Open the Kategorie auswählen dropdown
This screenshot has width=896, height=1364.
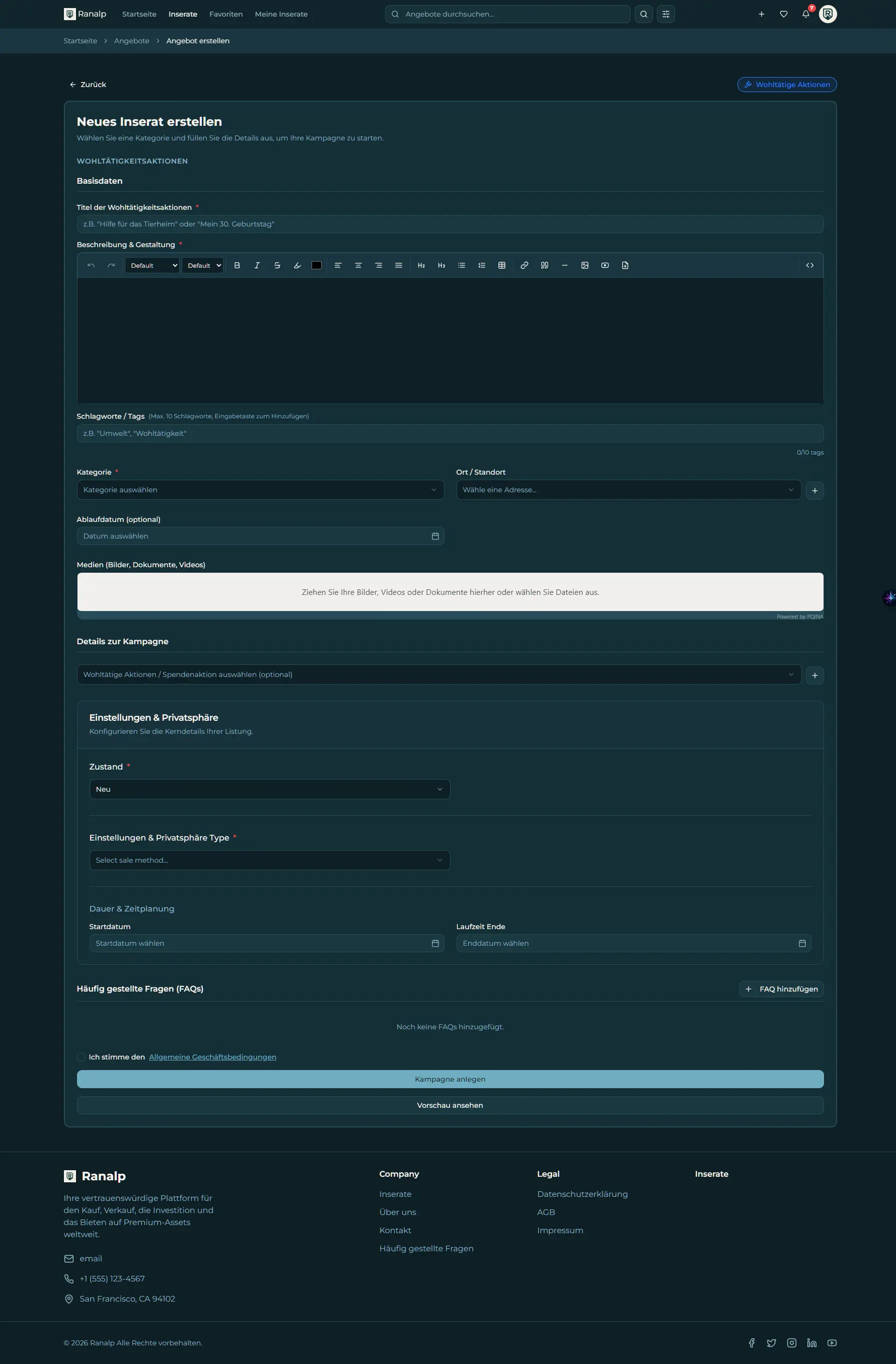point(260,489)
